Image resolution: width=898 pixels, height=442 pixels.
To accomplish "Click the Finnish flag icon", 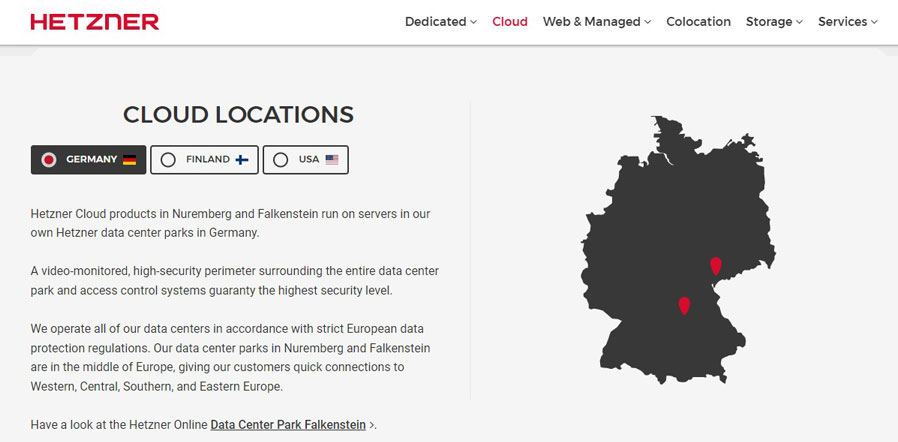I will [242, 160].
